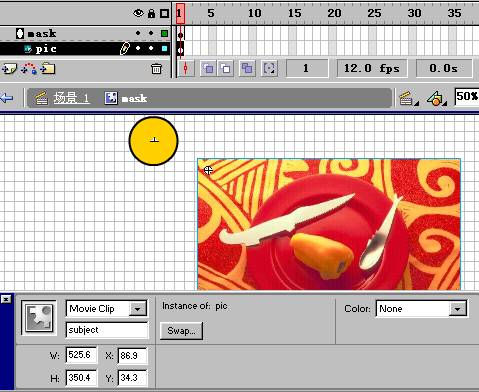Click the back arrow in edit bar
Screen dimensions: 479x392
(7, 98)
